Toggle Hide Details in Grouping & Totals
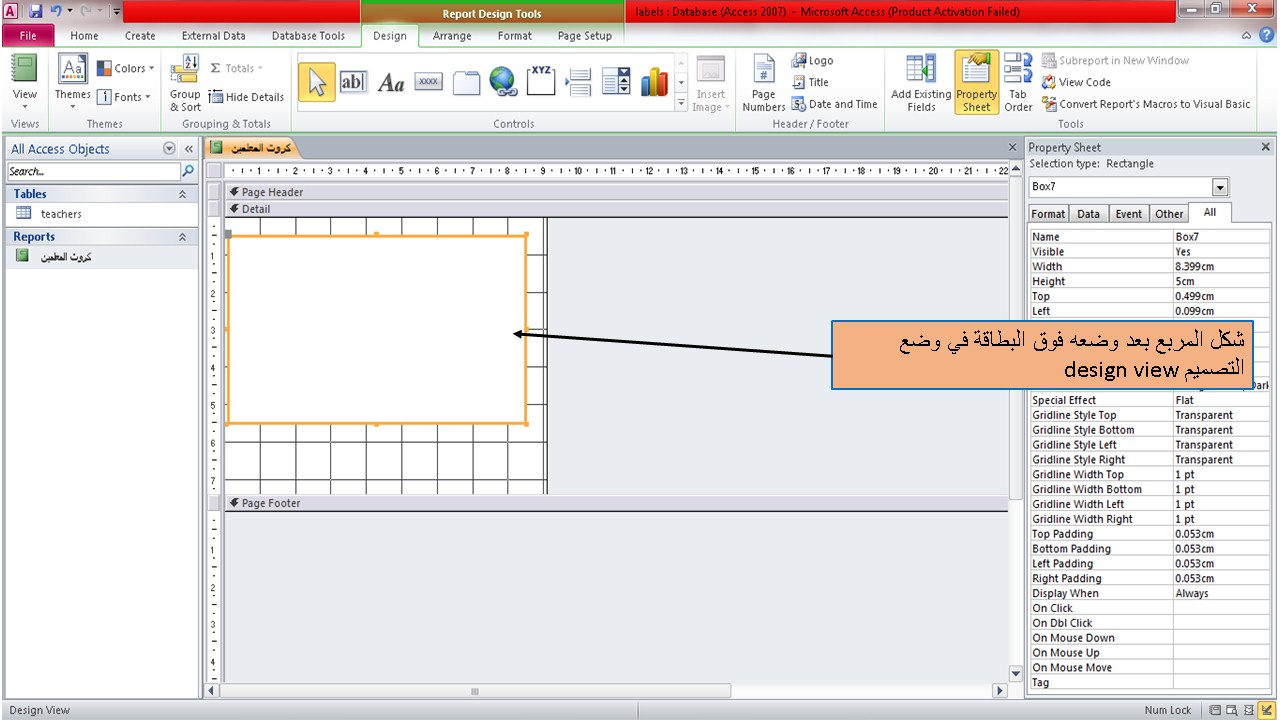The height and width of the screenshot is (720, 1280). pyautogui.click(x=246, y=97)
